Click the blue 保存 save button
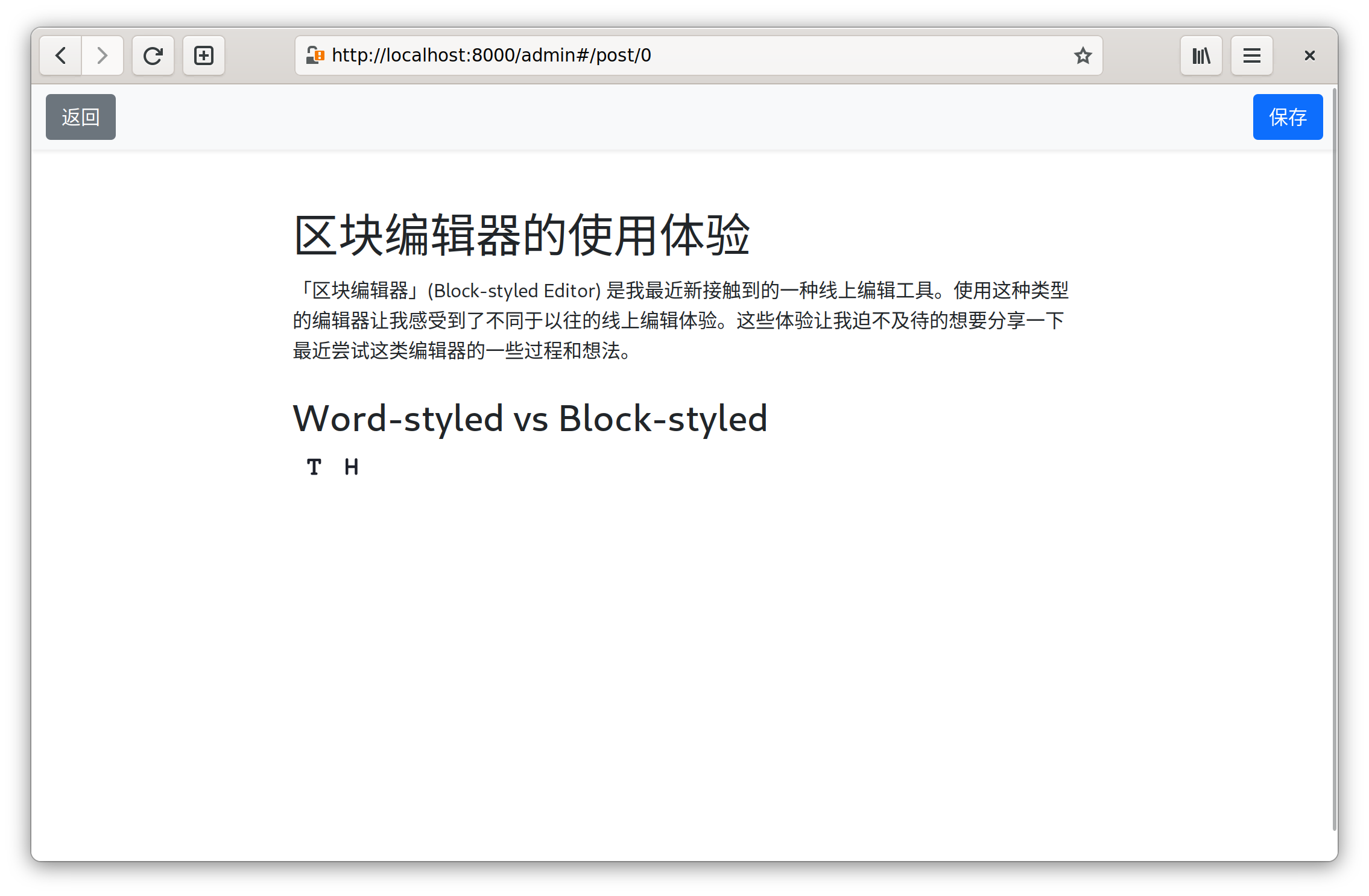 pyautogui.click(x=1288, y=117)
